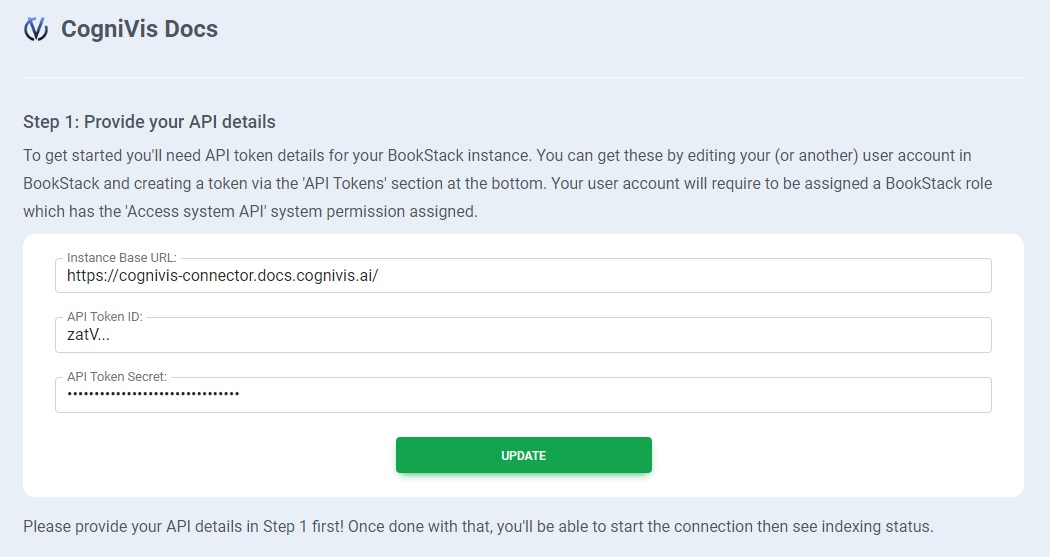The width and height of the screenshot is (1050, 557).
Task: Click the "zatV..." token ID value
Action: [88, 336]
